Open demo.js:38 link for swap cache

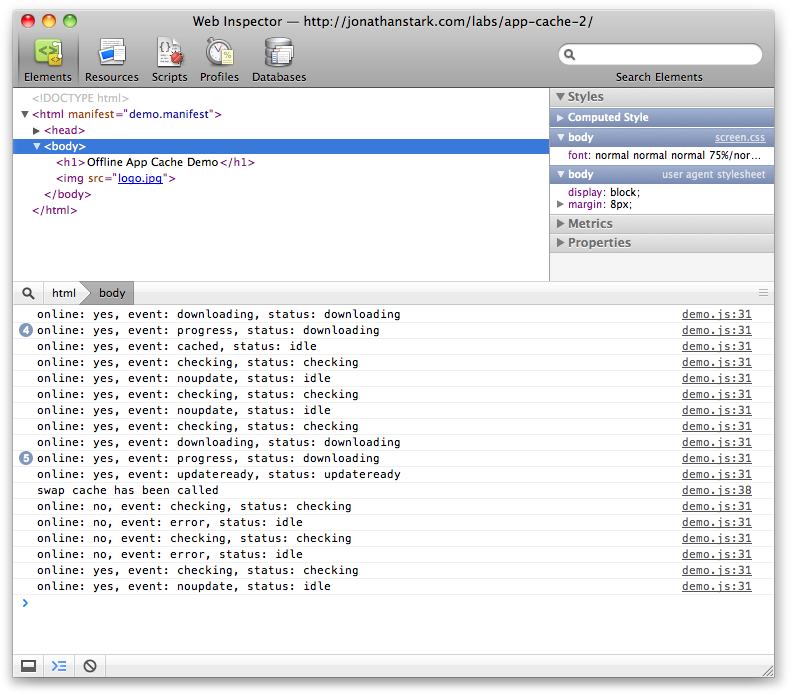716,491
